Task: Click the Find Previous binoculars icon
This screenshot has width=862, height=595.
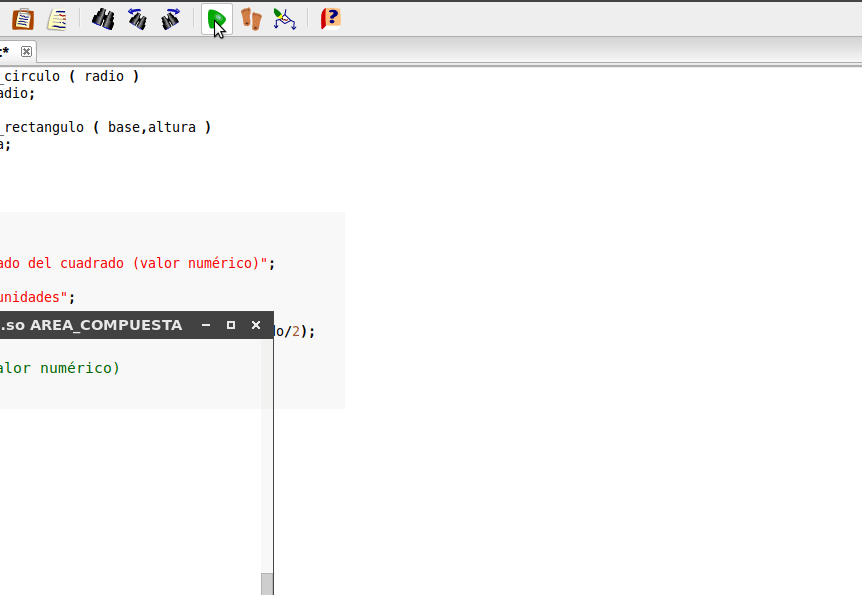Action: pos(137,19)
